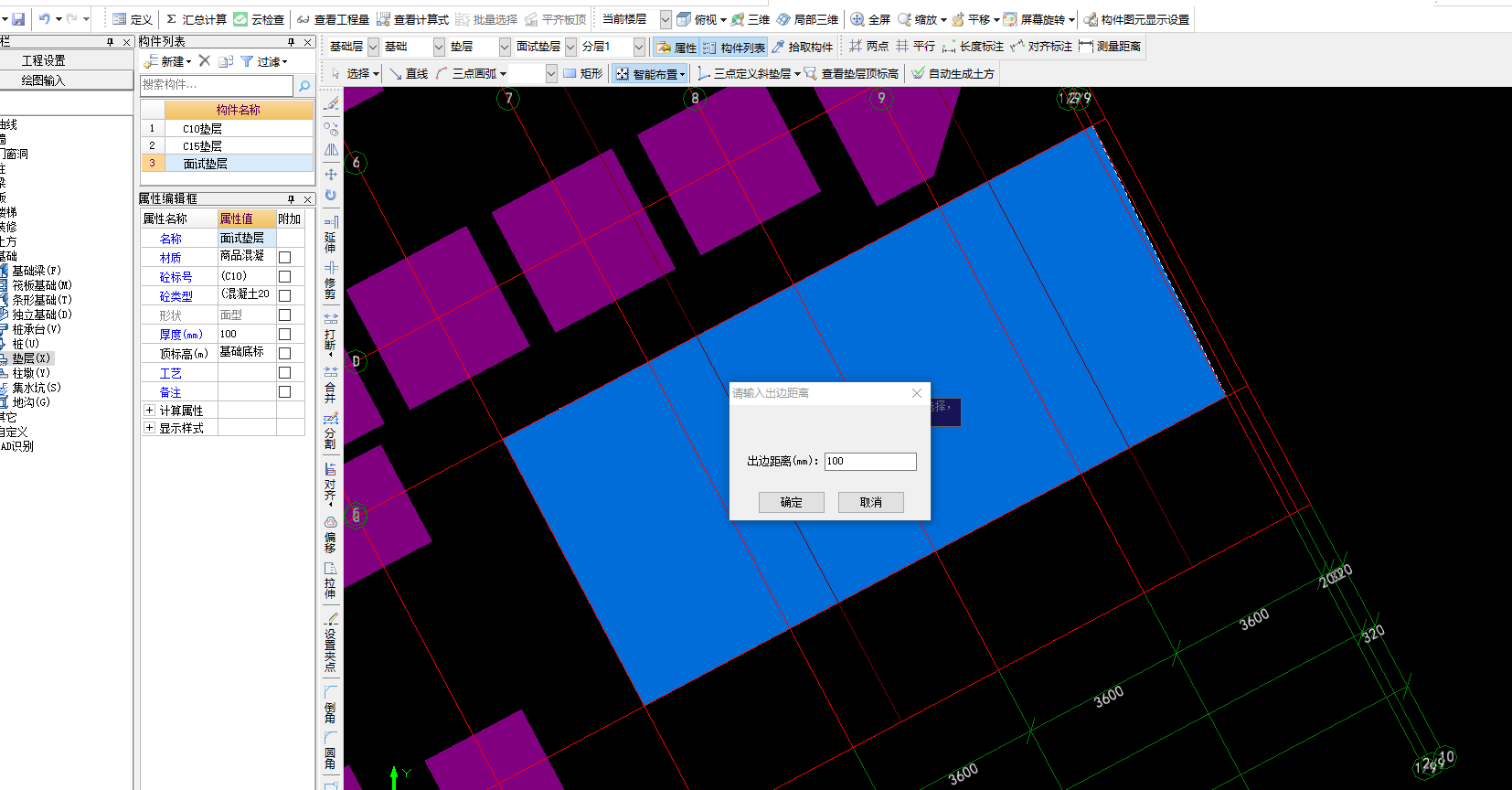Screen dimensions: 1512x790
Task: Select 垫层(X) in the navigation tree
Action: click(x=31, y=358)
